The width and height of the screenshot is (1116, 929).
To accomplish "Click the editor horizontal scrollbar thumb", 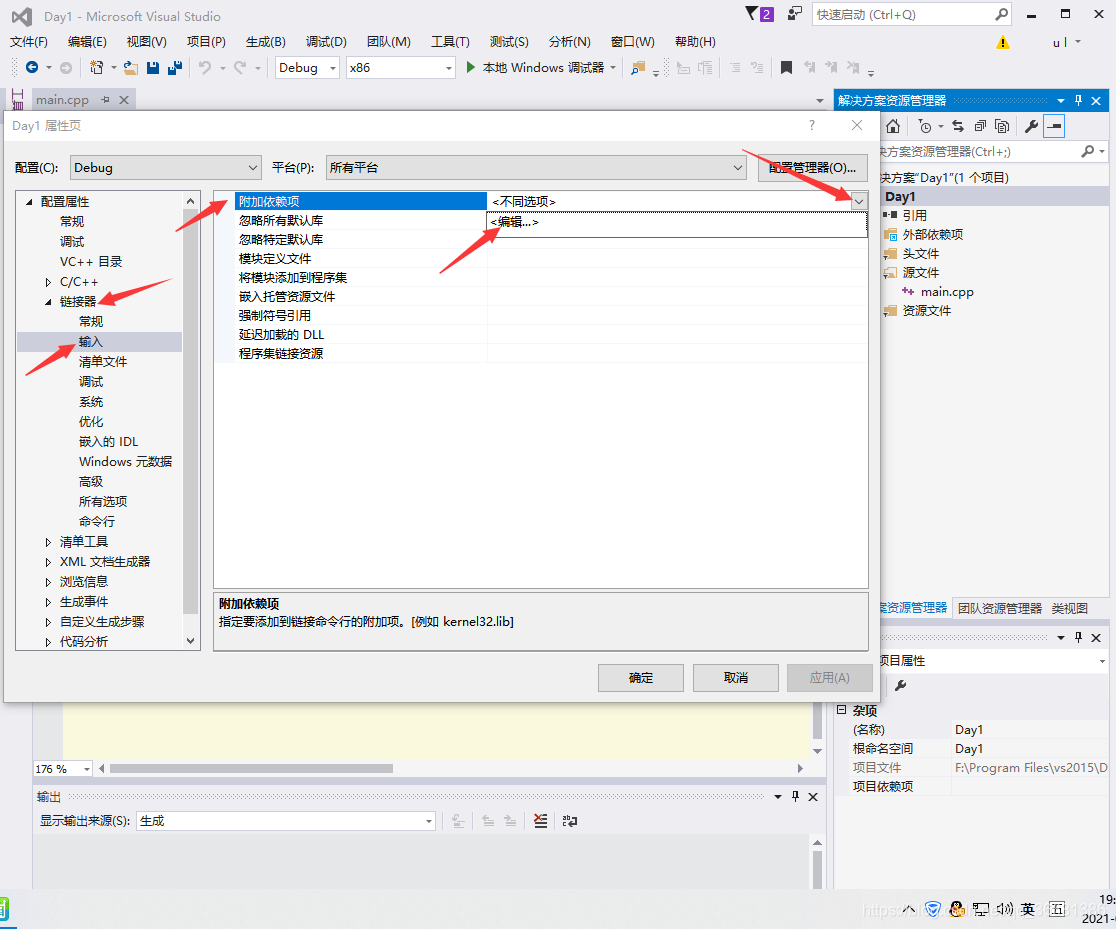I will pos(251,769).
